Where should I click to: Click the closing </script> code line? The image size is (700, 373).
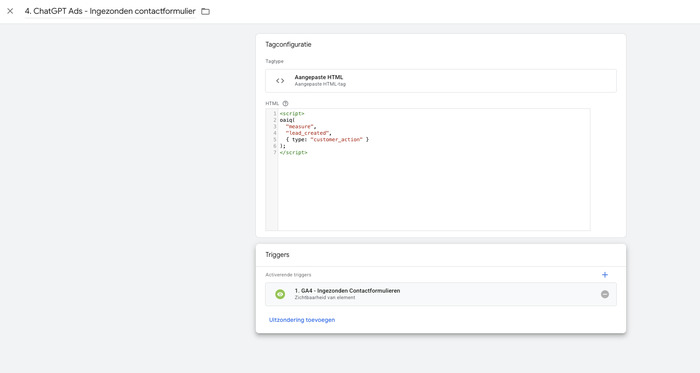pyautogui.click(x=293, y=153)
